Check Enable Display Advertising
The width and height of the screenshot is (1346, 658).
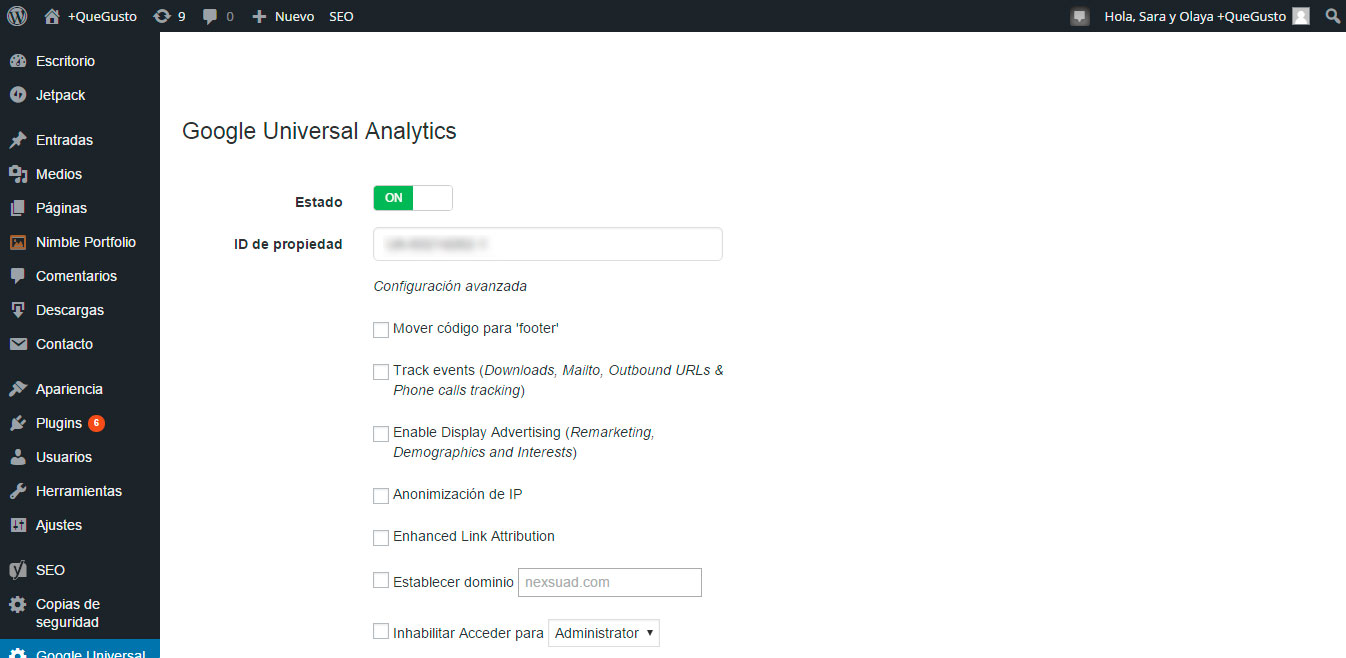point(381,434)
